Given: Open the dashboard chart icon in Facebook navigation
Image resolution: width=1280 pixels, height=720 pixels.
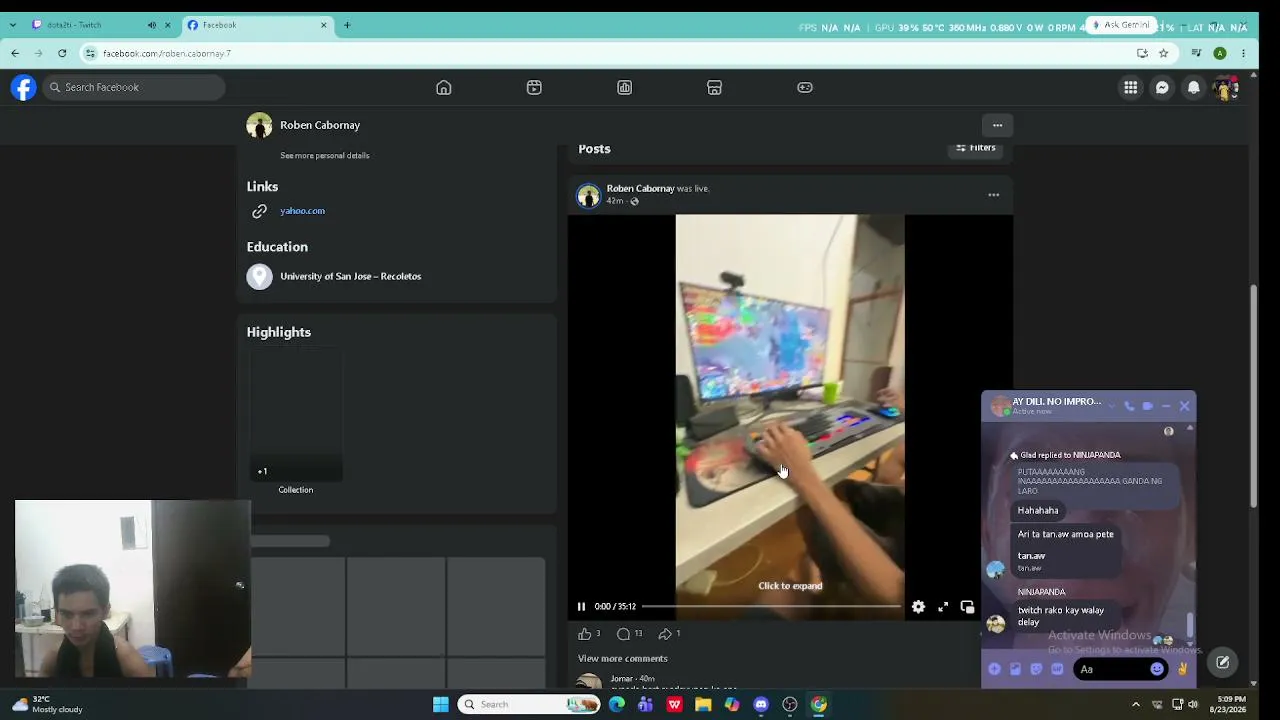Looking at the screenshot, I should pyautogui.click(x=624, y=88).
